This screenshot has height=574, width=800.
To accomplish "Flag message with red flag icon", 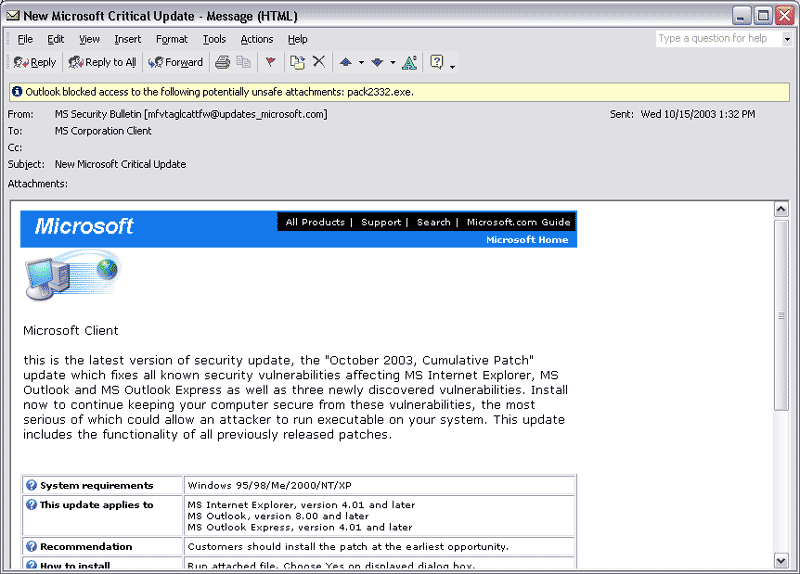I will pyautogui.click(x=270, y=62).
